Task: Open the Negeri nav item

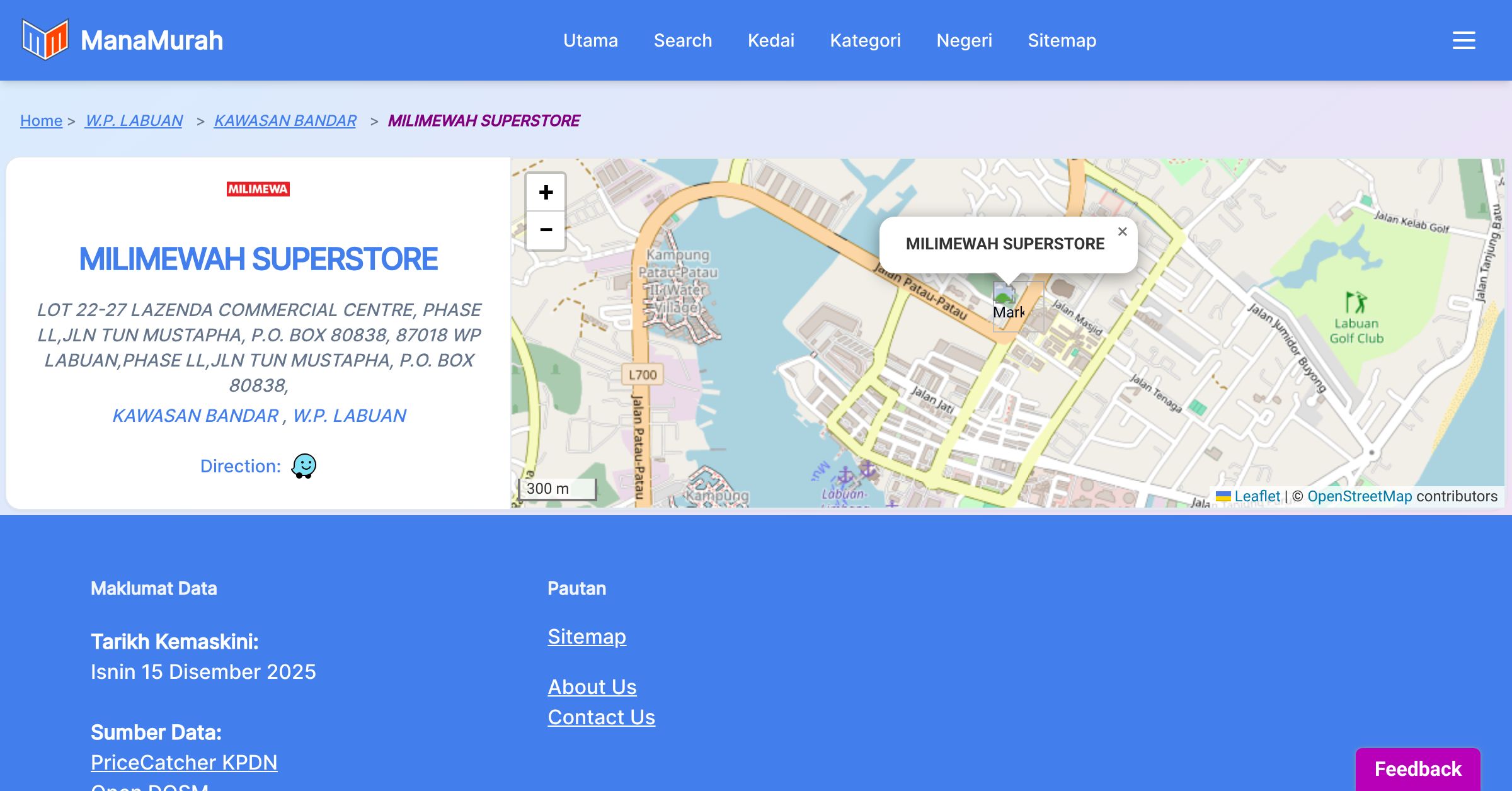Action: [x=964, y=40]
